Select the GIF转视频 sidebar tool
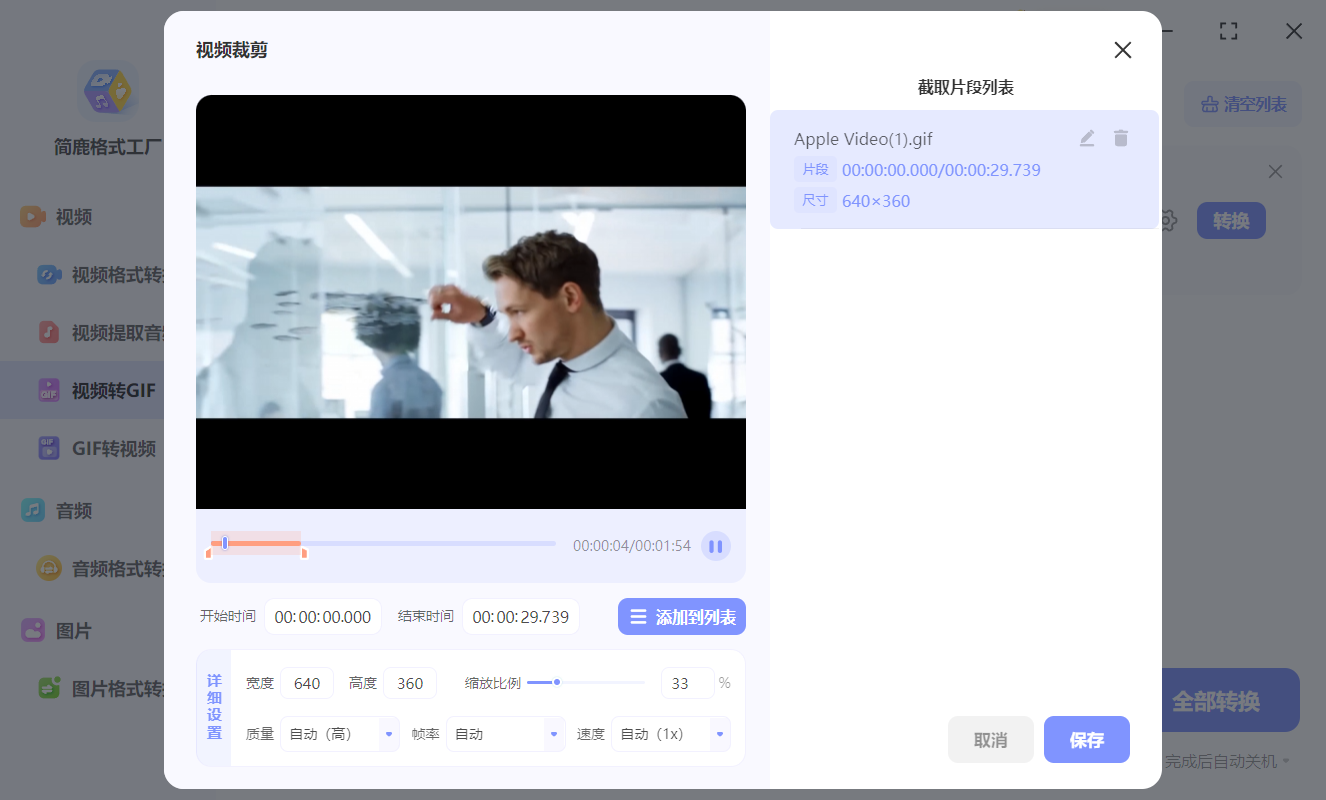This screenshot has width=1326, height=800. point(110,449)
